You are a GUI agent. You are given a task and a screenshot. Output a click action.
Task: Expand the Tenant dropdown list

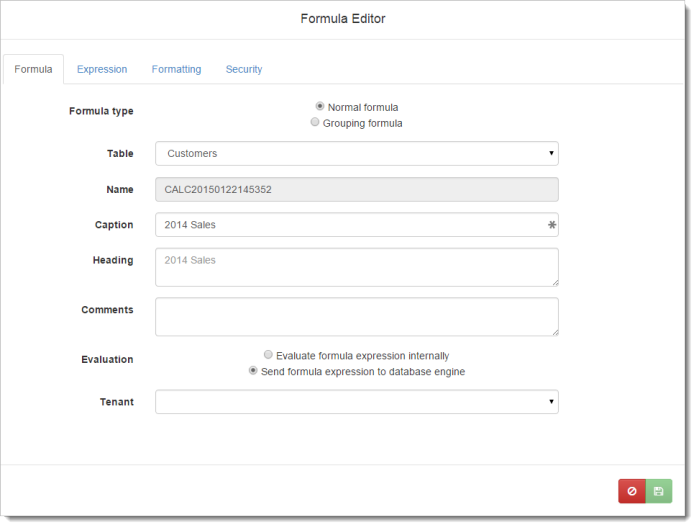pyautogui.click(x=356, y=402)
